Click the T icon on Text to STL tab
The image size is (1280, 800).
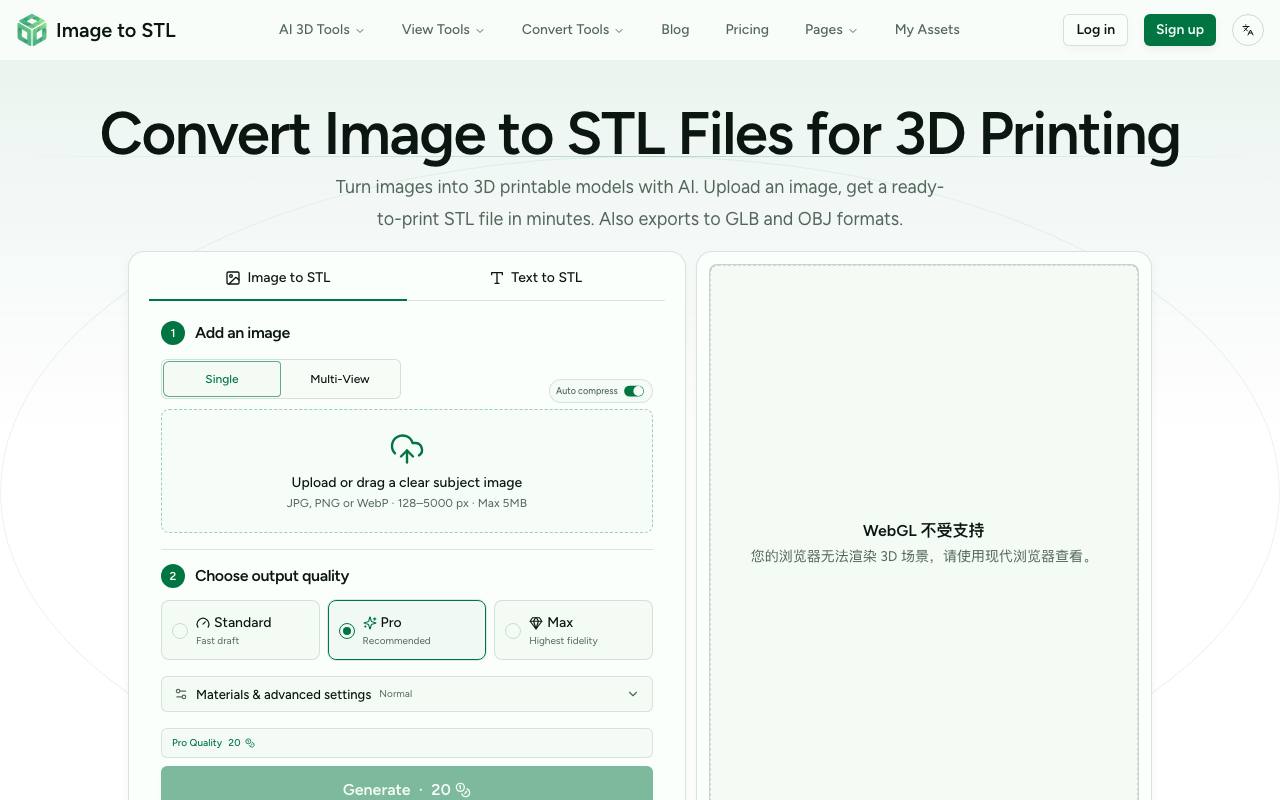point(497,278)
